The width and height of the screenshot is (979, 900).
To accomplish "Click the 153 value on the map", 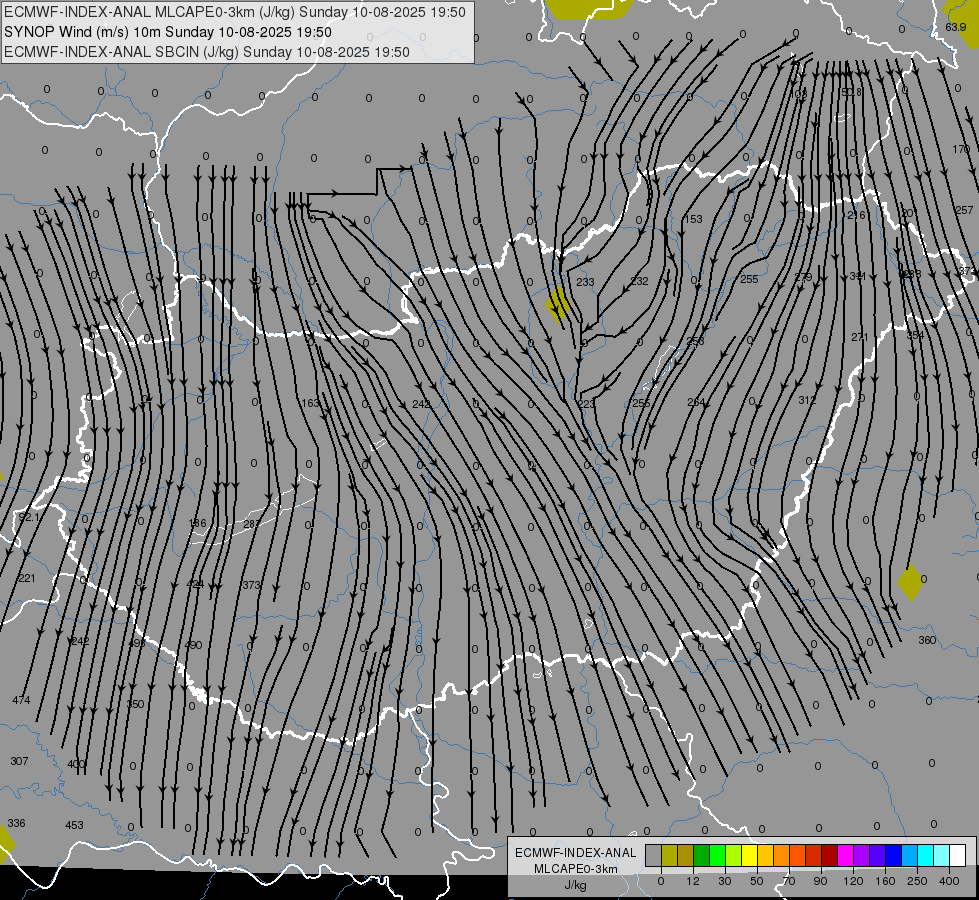I will pyautogui.click(x=693, y=219).
